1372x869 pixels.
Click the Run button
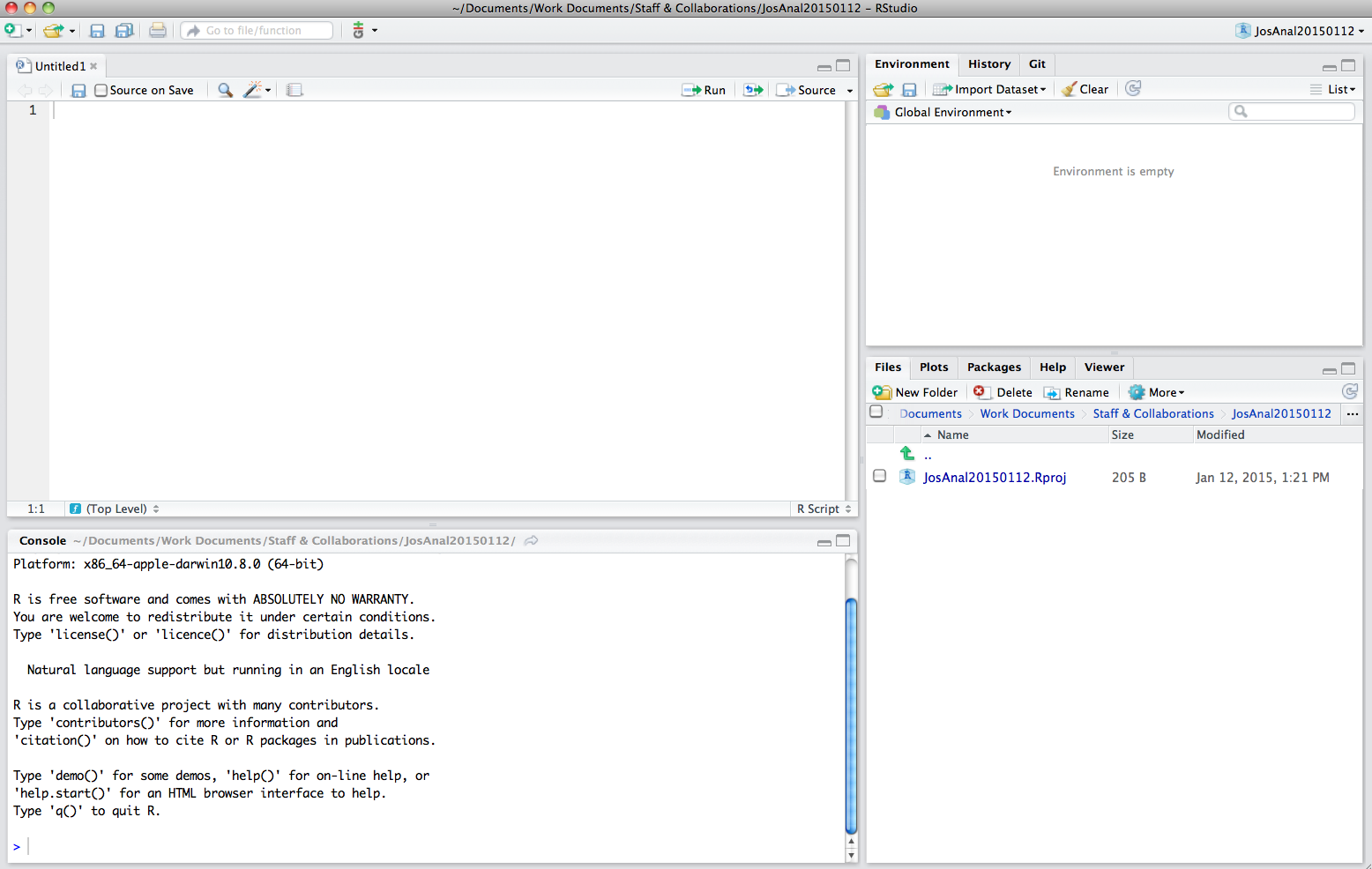(x=704, y=90)
